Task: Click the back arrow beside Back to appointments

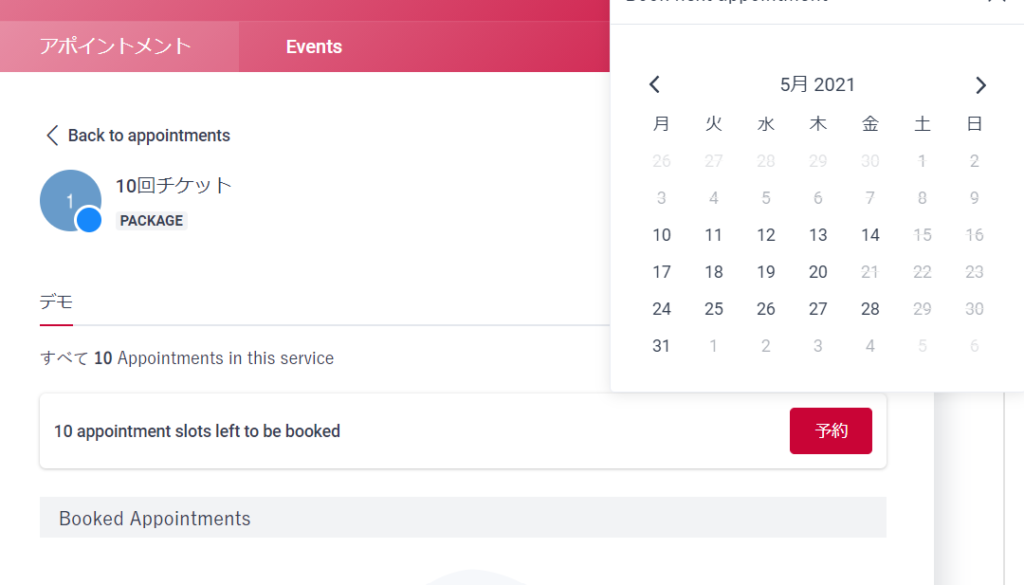Action: point(52,135)
